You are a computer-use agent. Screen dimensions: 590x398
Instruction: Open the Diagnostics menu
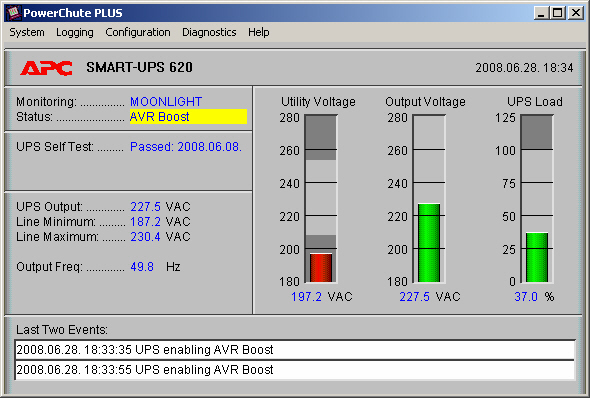click(209, 32)
